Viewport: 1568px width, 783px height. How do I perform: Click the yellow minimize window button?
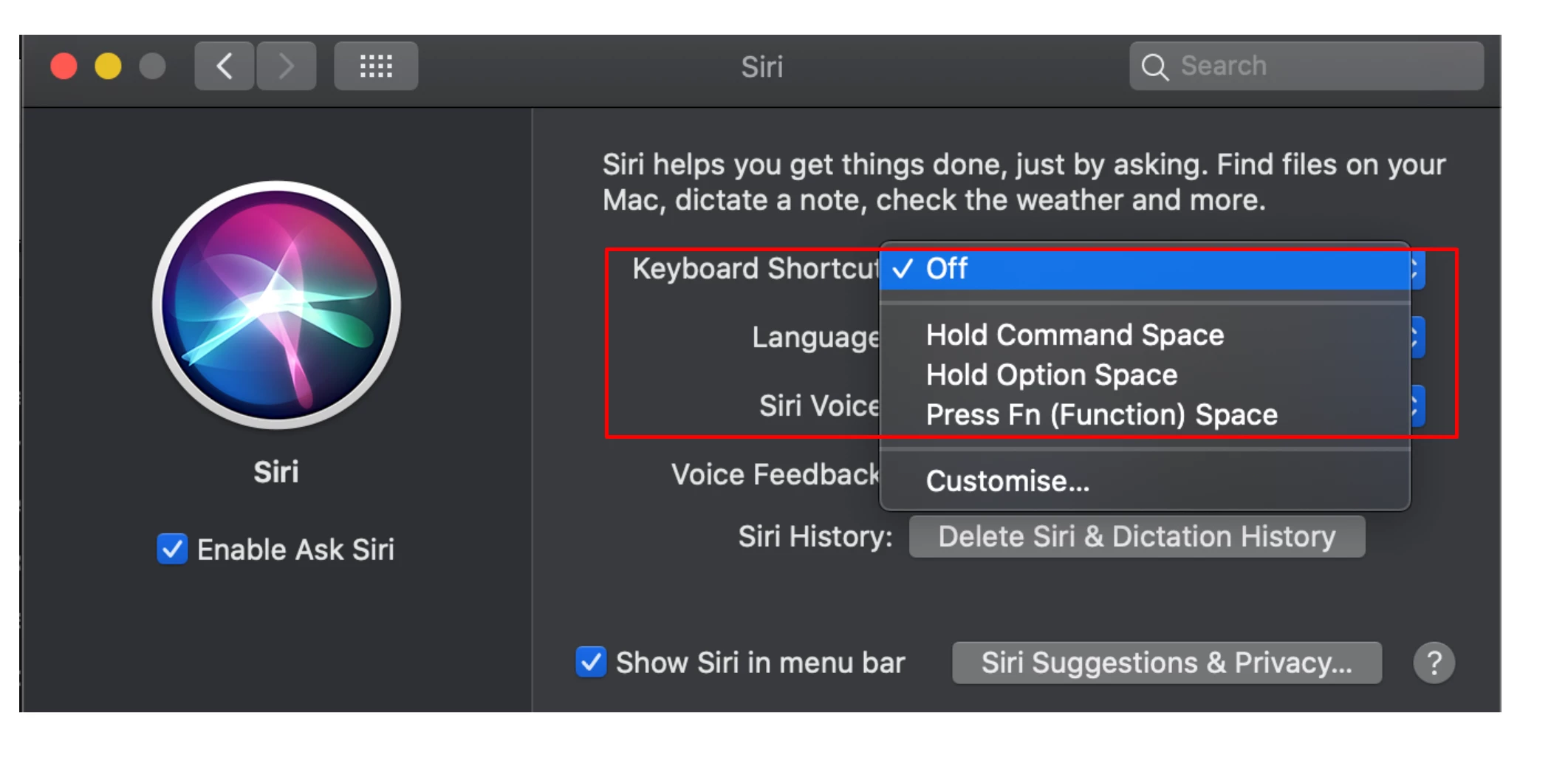click(x=108, y=66)
